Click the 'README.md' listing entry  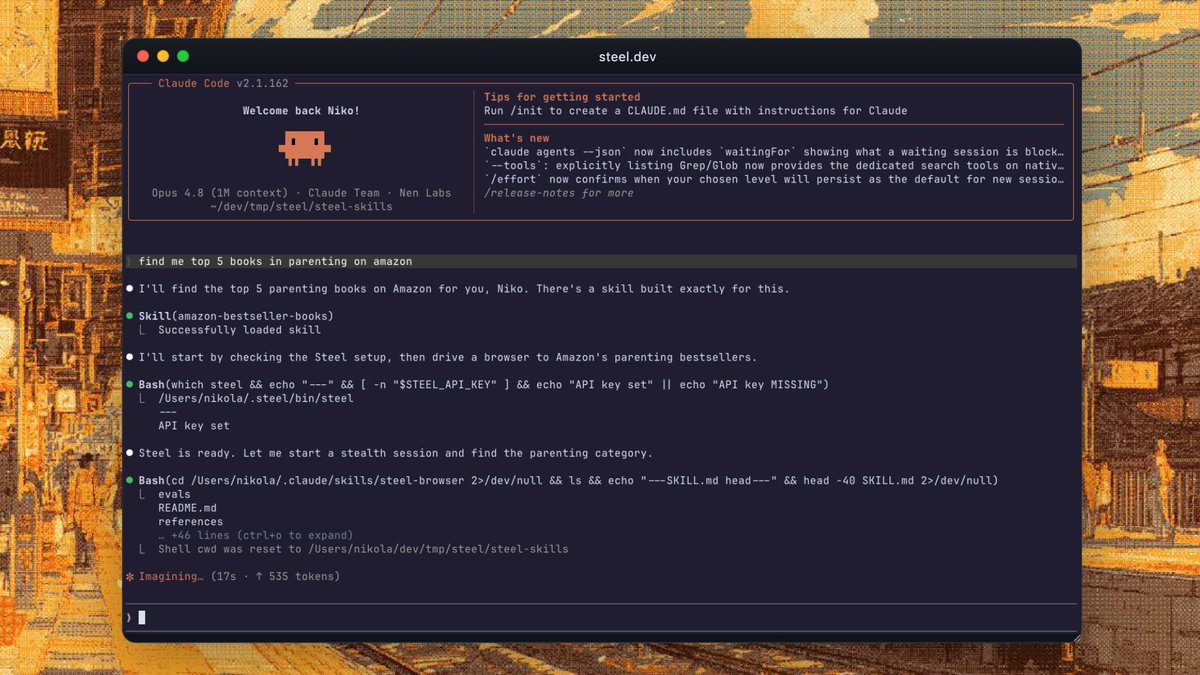point(187,508)
